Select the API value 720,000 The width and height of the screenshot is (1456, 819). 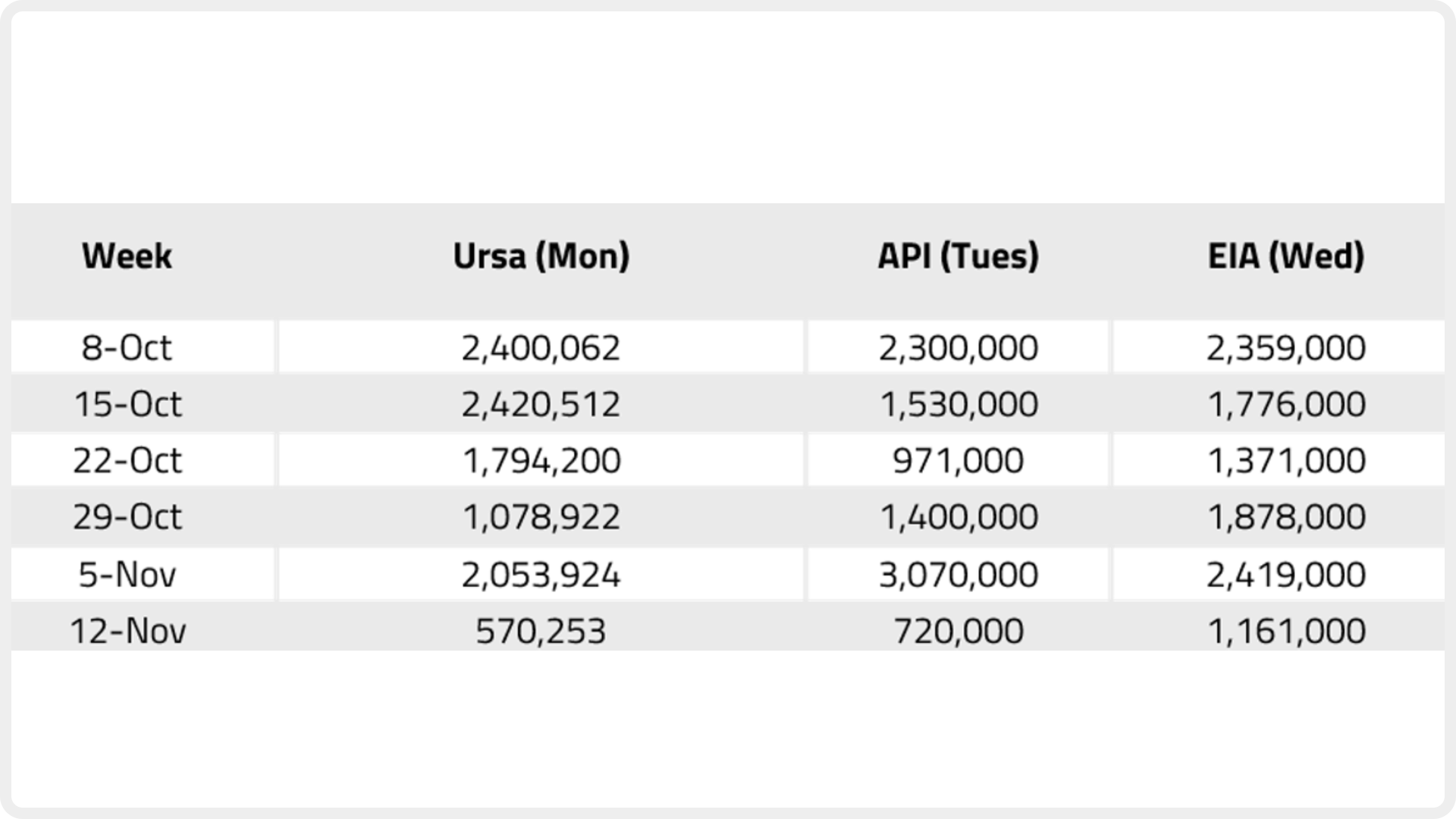click(x=959, y=631)
